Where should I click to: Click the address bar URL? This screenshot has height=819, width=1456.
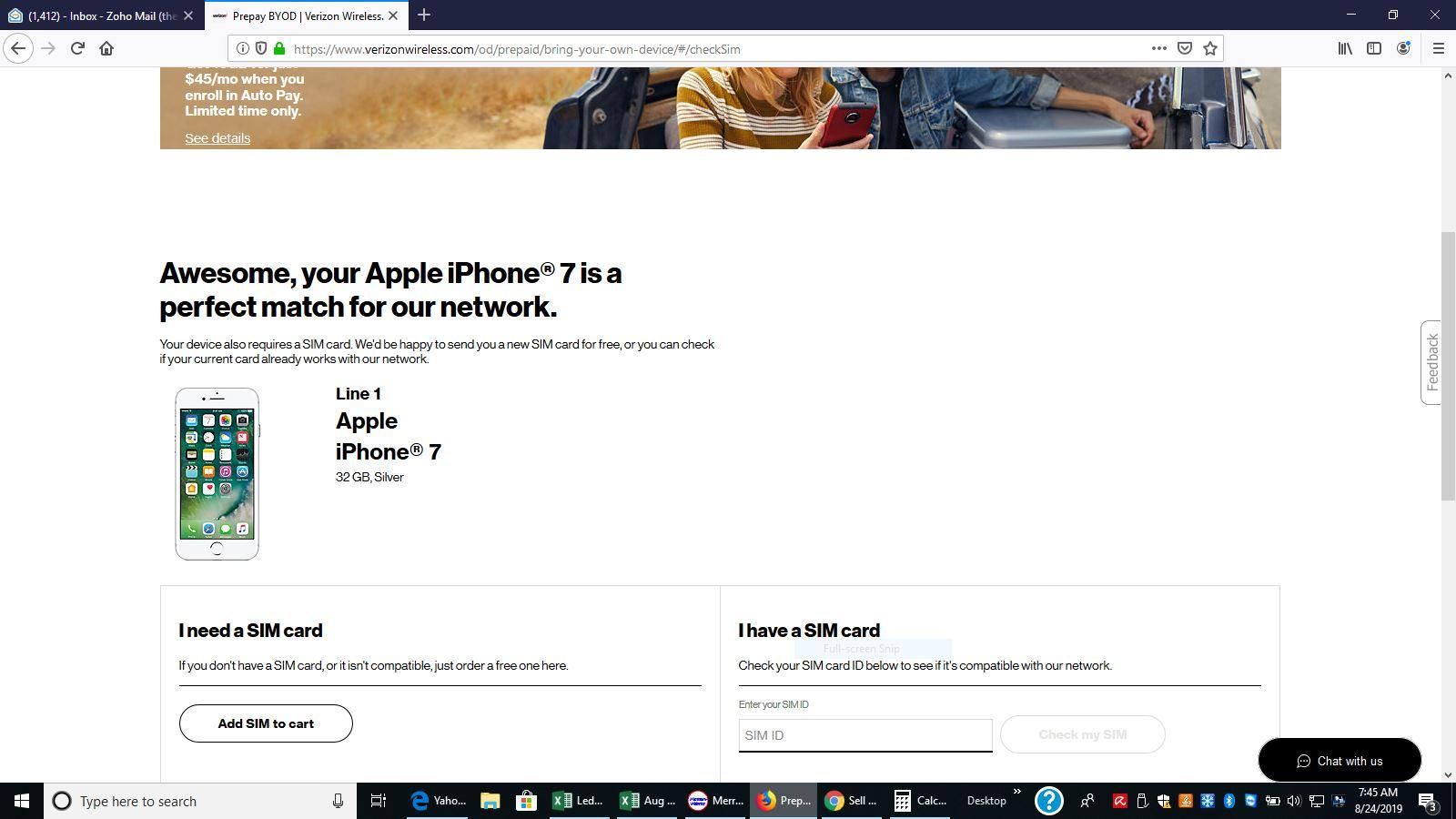click(x=517, y=49)
